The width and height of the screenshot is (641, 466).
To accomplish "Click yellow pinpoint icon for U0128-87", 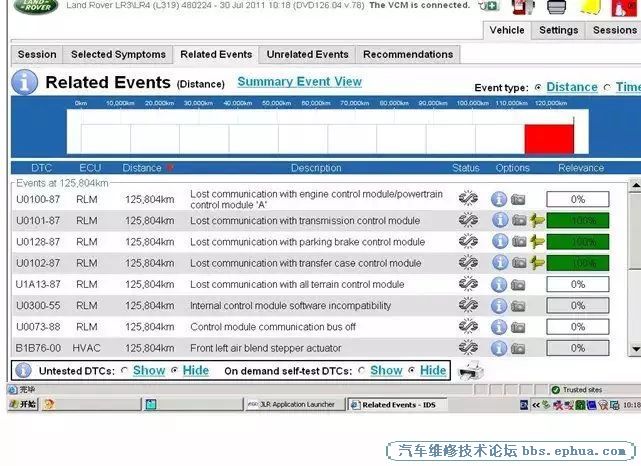I will [x=537, y=242].
